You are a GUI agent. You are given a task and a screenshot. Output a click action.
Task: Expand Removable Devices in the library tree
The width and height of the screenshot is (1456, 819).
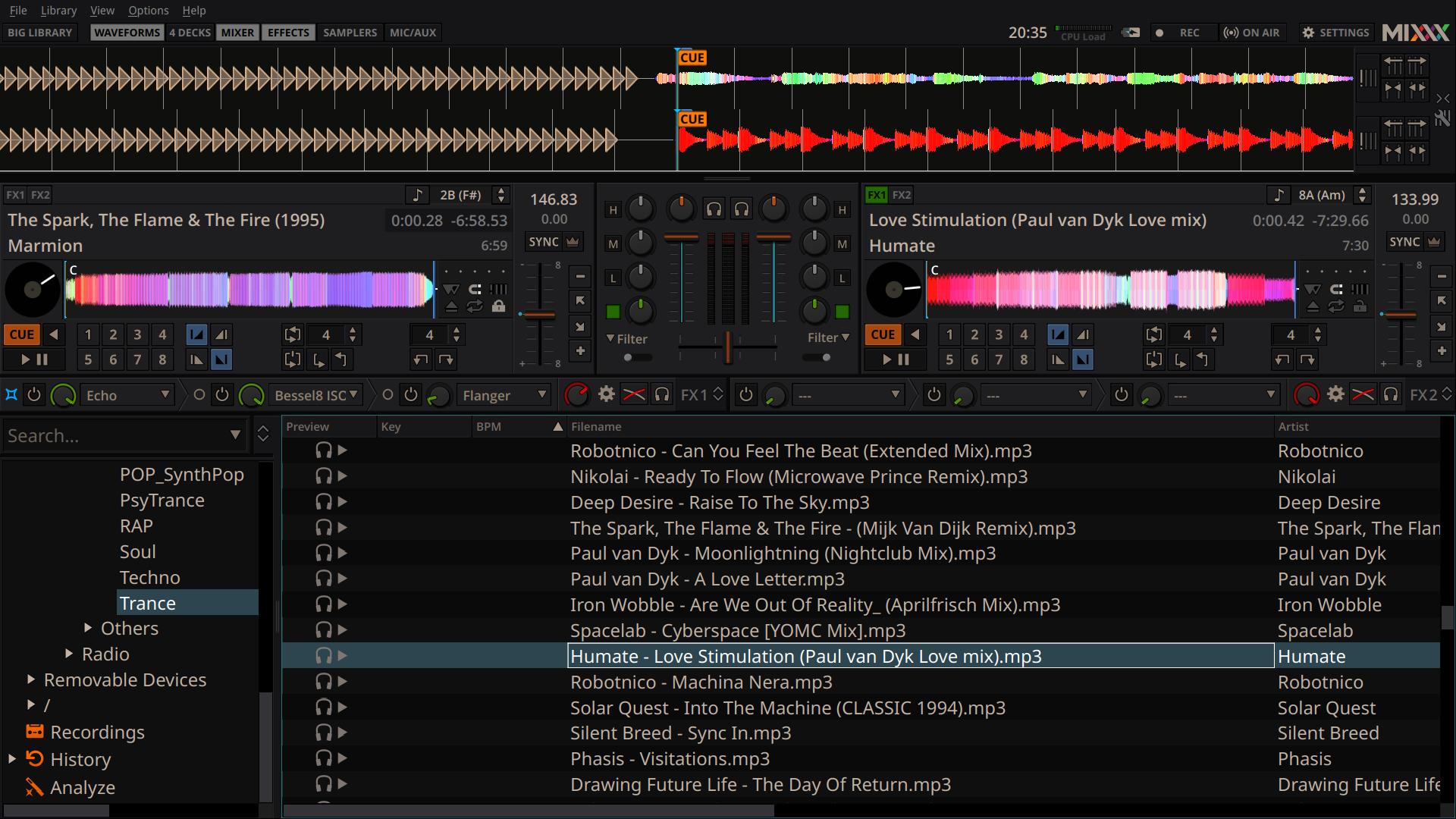[31, 679]
